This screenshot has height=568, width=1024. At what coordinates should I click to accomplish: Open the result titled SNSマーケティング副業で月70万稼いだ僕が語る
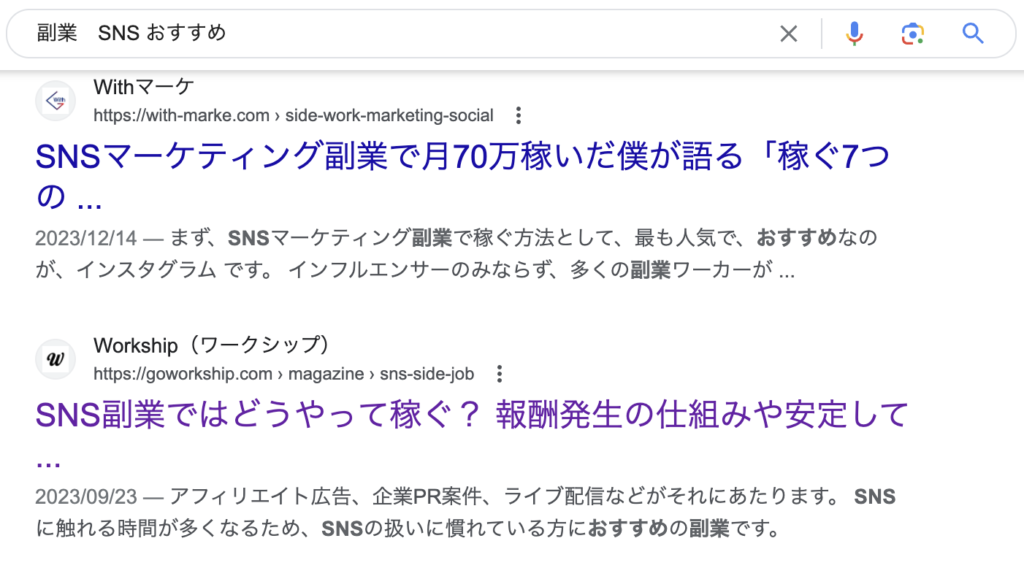click(460, 157)
